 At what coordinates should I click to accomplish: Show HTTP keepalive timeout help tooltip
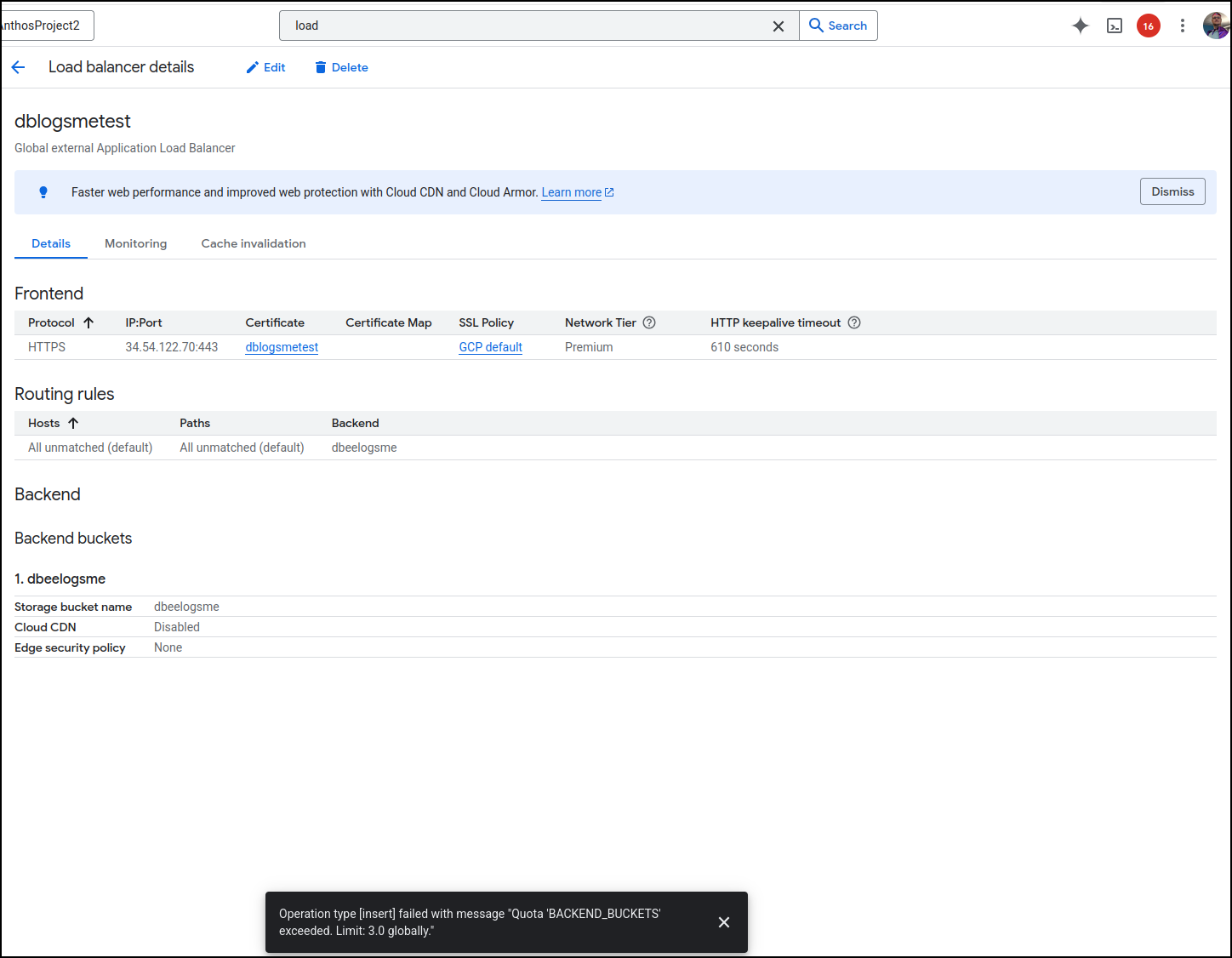point(854,322)
